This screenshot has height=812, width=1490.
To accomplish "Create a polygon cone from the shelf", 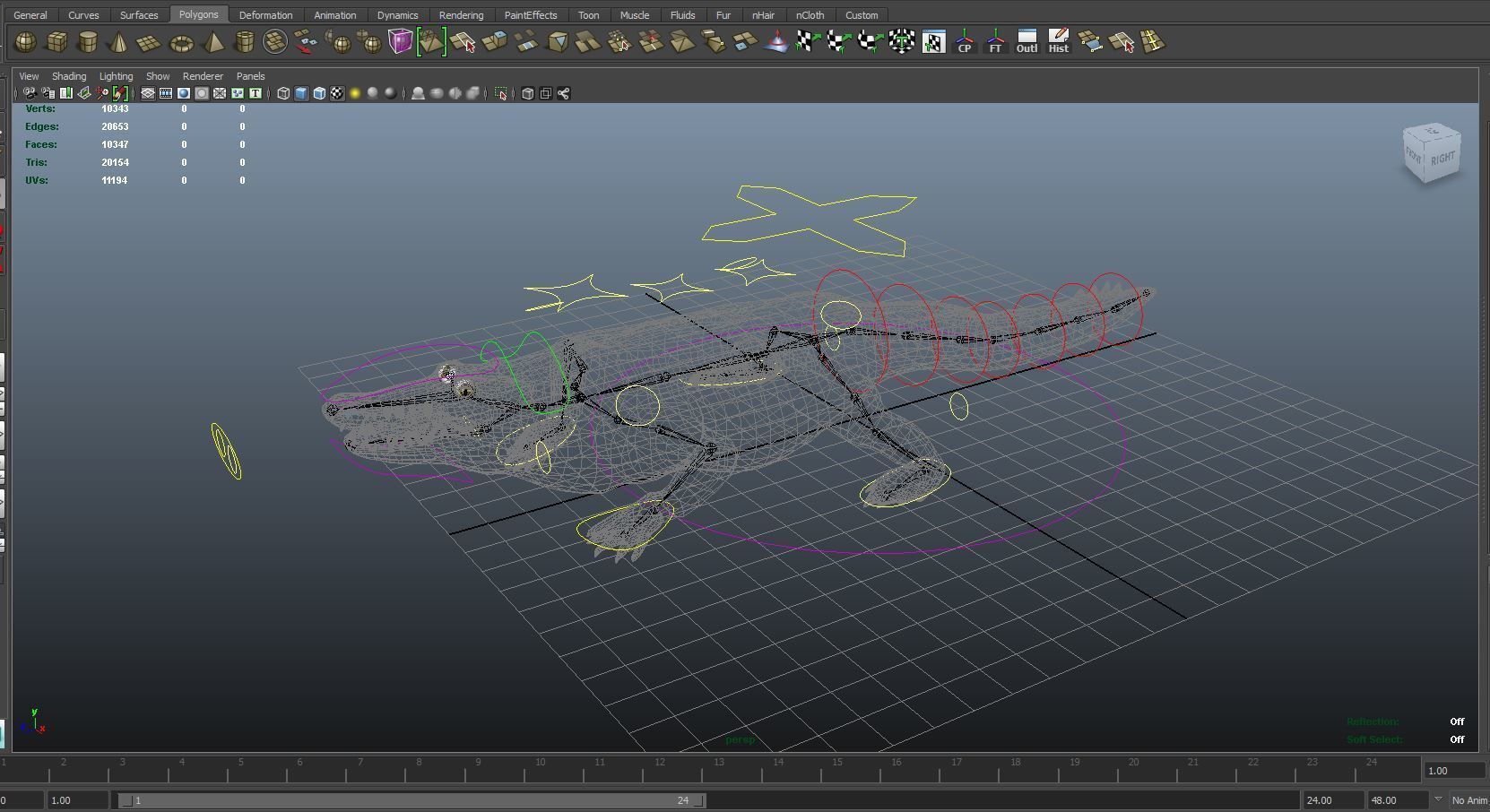I will click(x=118, y=42).
